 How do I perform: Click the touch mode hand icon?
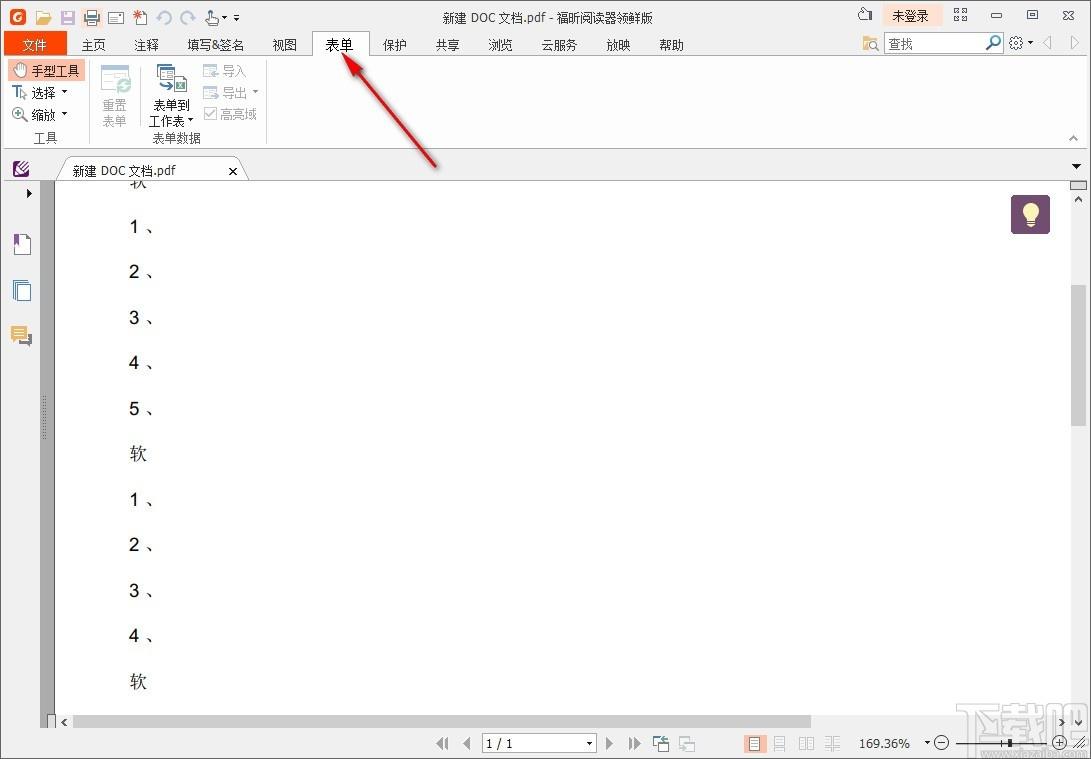[213, 17]
